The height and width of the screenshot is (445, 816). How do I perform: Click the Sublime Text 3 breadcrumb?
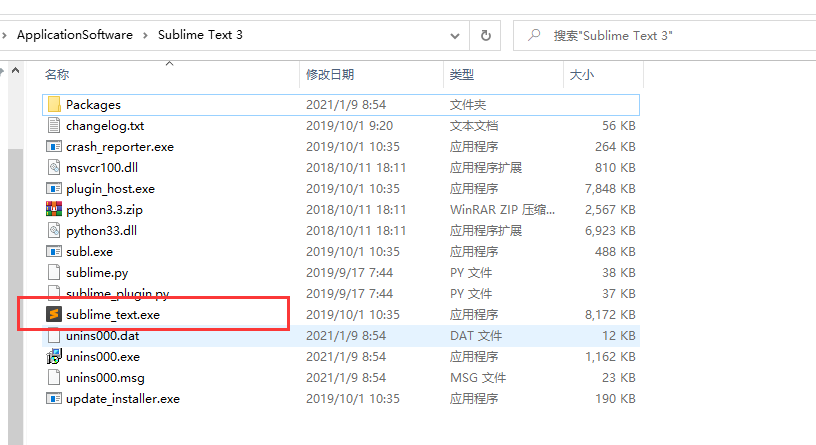[x=200, y=35]
